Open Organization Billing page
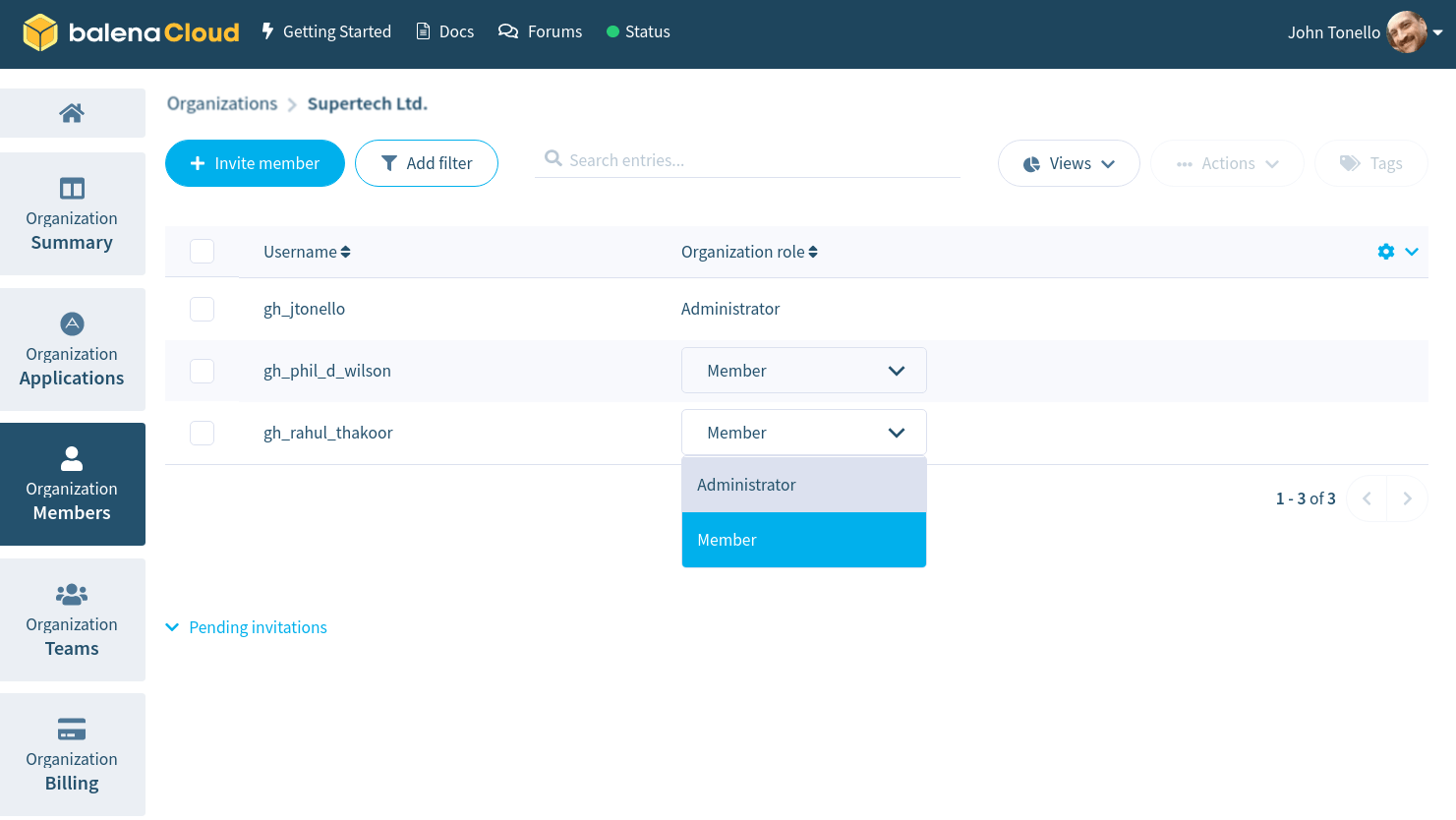The image size is (1456, 820). pos(72,755)
